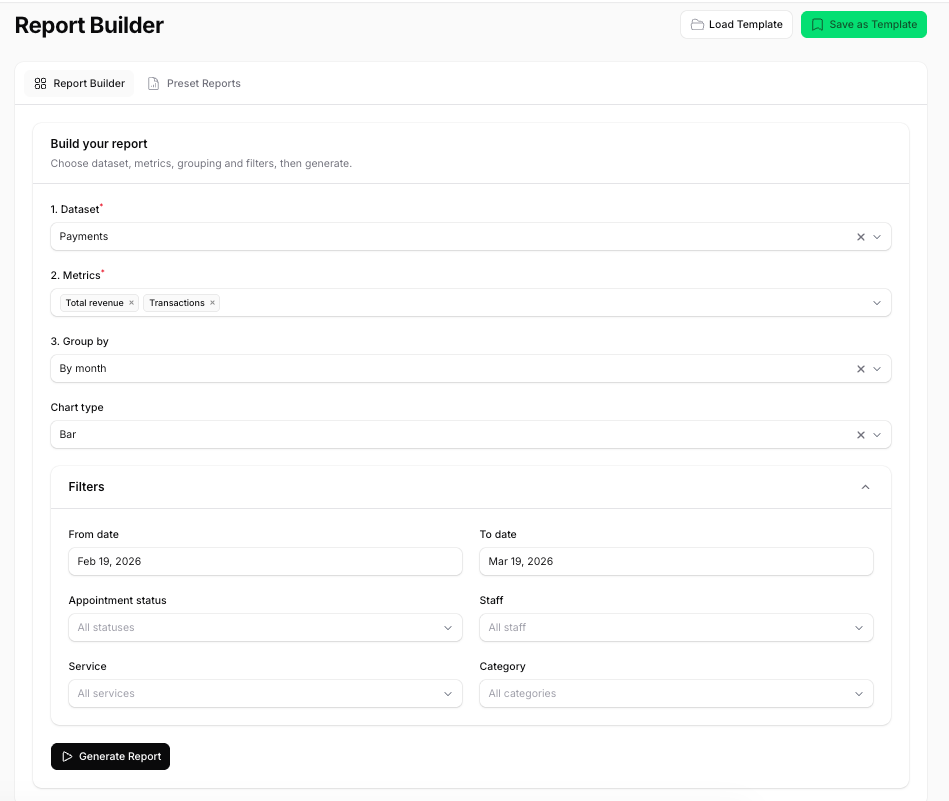Collapse the Filters section
Viewport: 949px width, 801px height.
[x=865, y=487]
